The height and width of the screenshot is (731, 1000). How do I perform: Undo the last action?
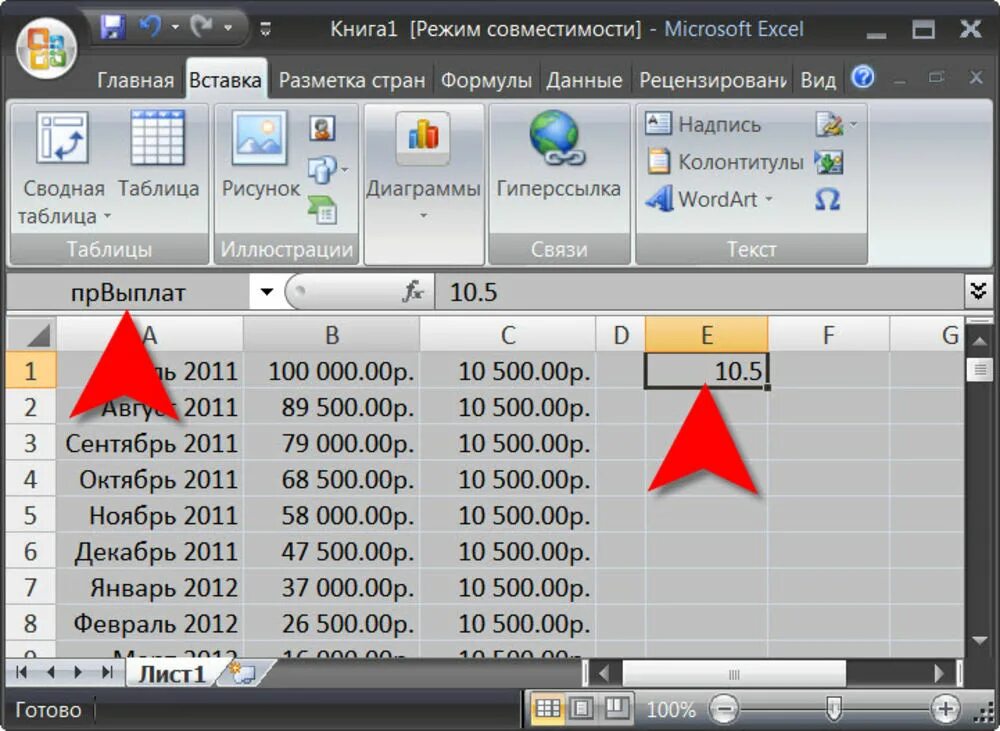point(151,27)
